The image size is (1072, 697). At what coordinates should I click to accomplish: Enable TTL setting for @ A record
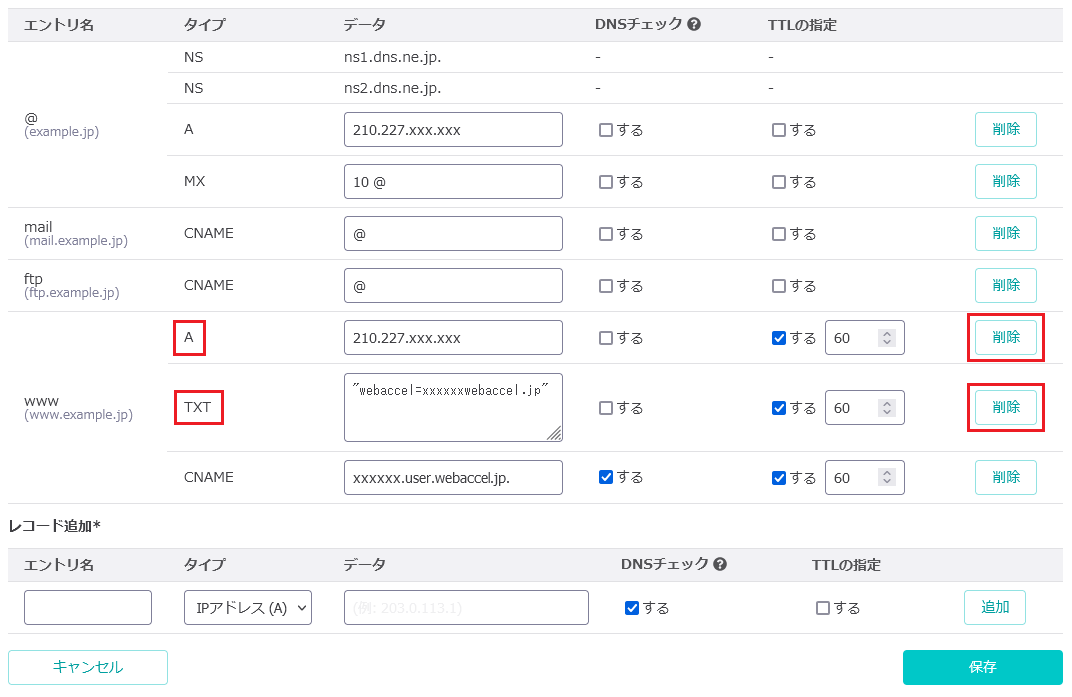point(779,130)
